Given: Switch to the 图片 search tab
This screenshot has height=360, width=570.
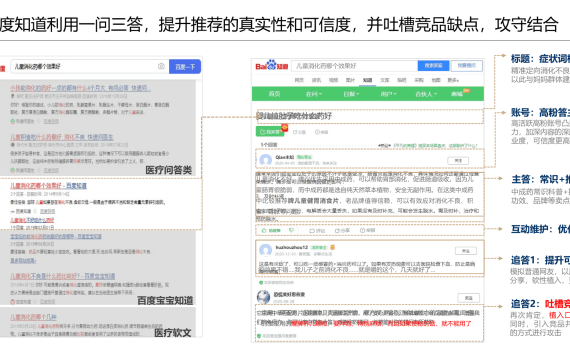Looking at the screenshot, I should click(x=350, y=80).
